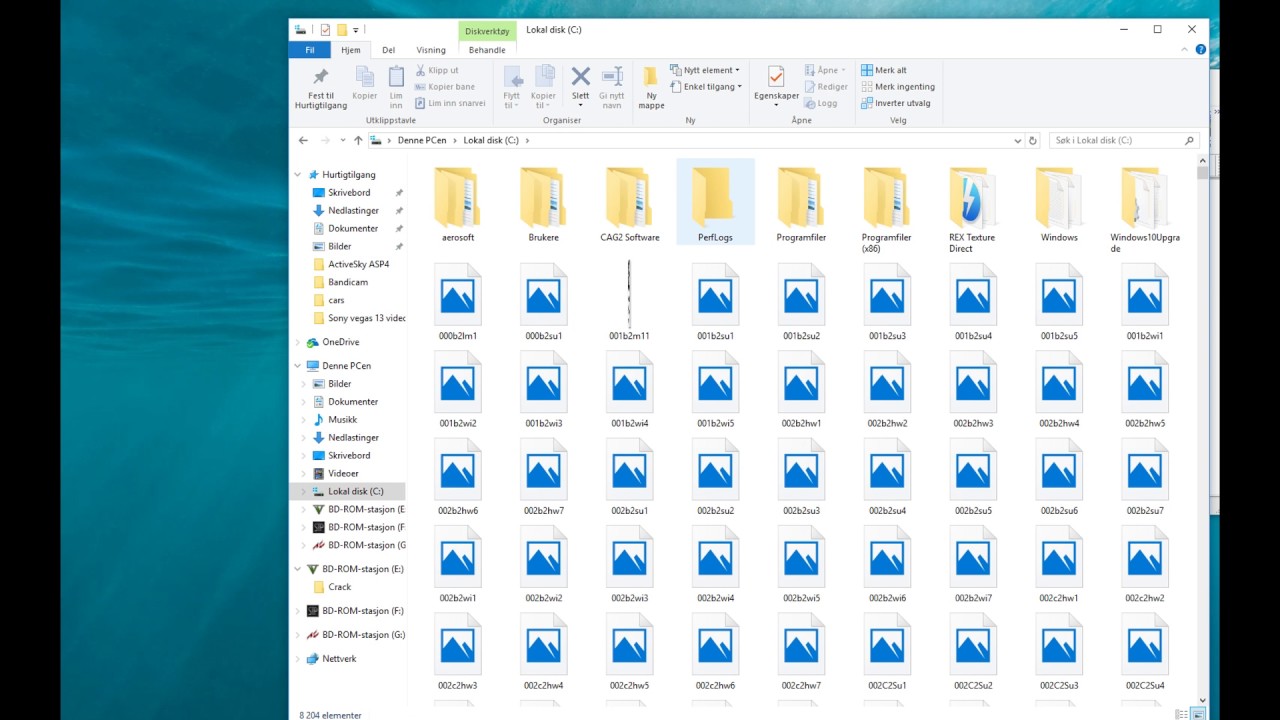Click the Gi nytt navn icon
This screenshot has width=1280, height=720.
[611, 77]
